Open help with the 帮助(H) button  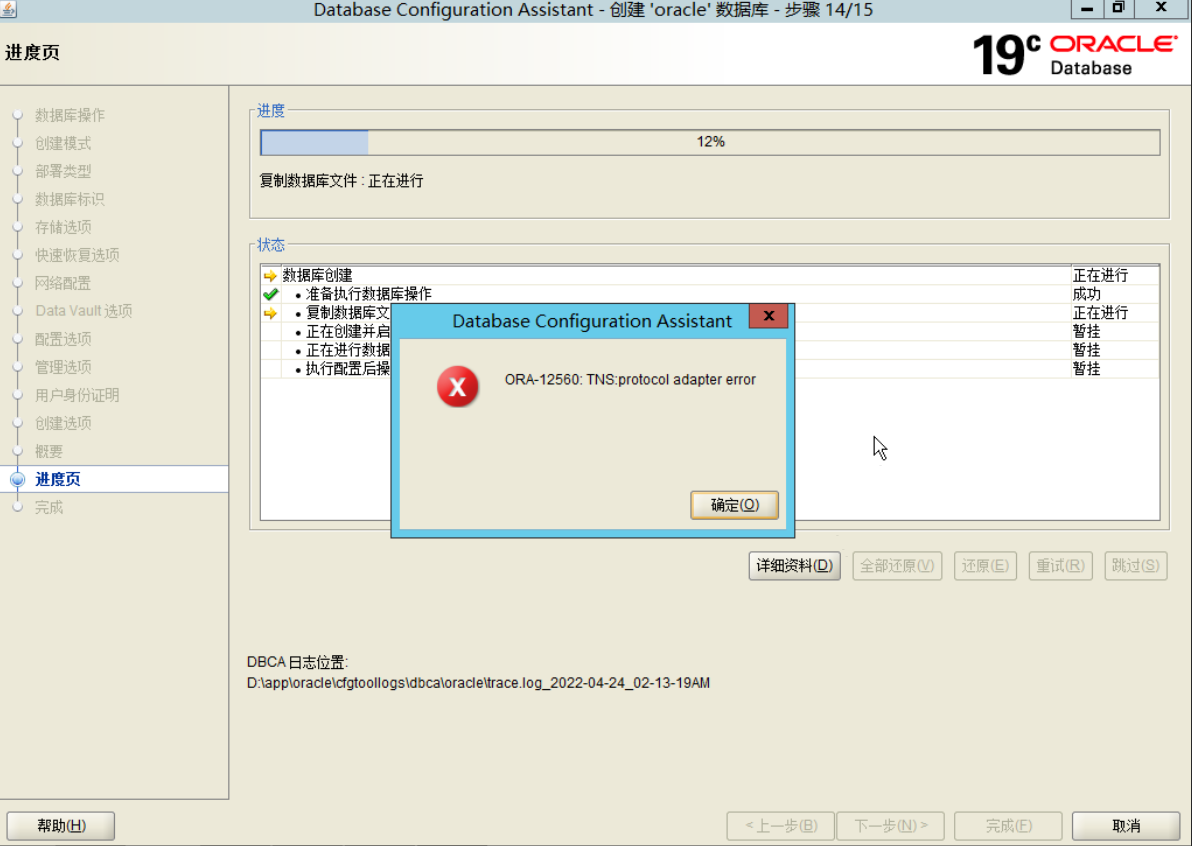click(x=61, y=825)
